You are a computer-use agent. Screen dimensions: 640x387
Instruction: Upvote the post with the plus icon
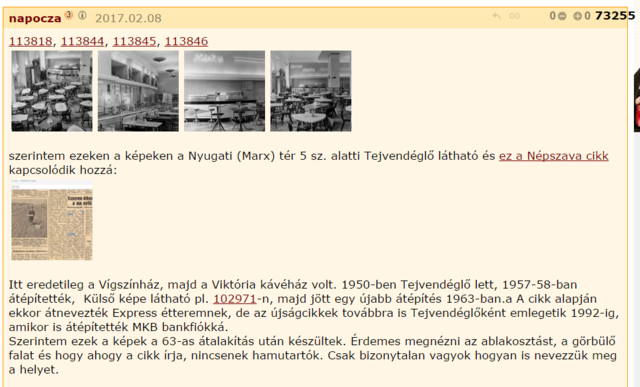[x=577, y=16]
